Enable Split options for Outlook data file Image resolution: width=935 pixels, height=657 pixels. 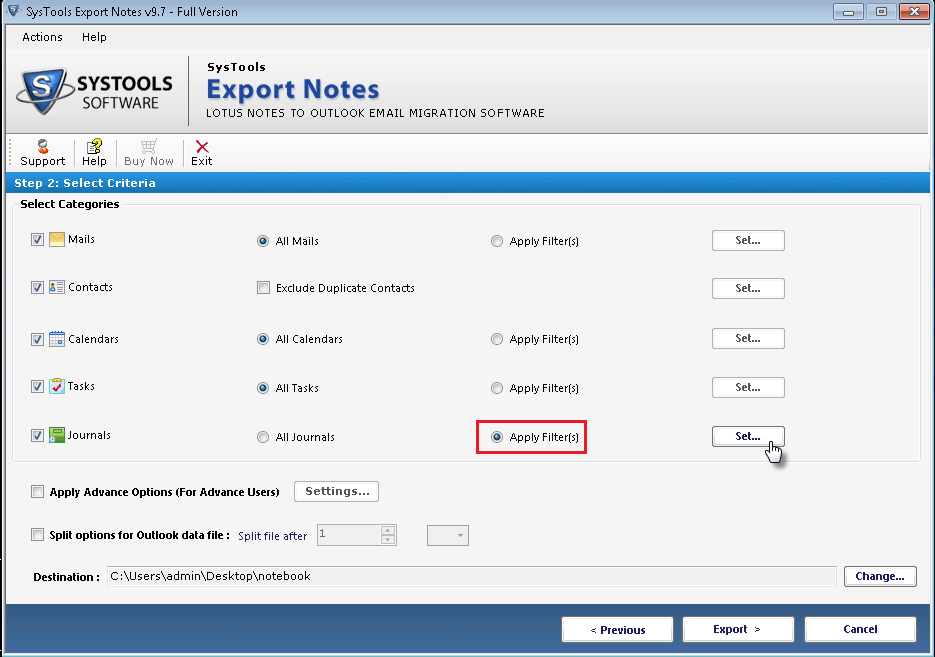37,535
